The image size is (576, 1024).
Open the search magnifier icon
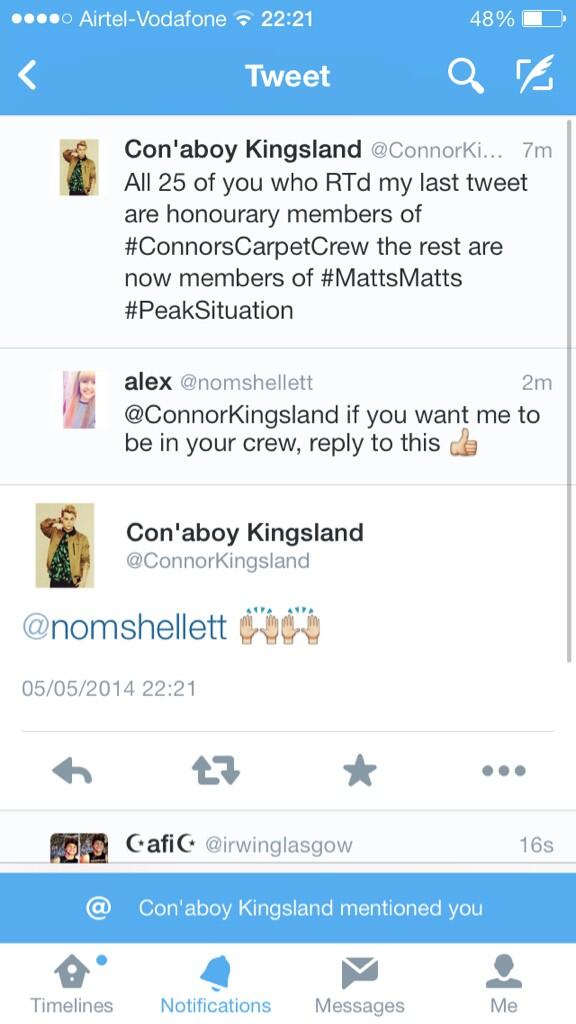click(466, 76)
